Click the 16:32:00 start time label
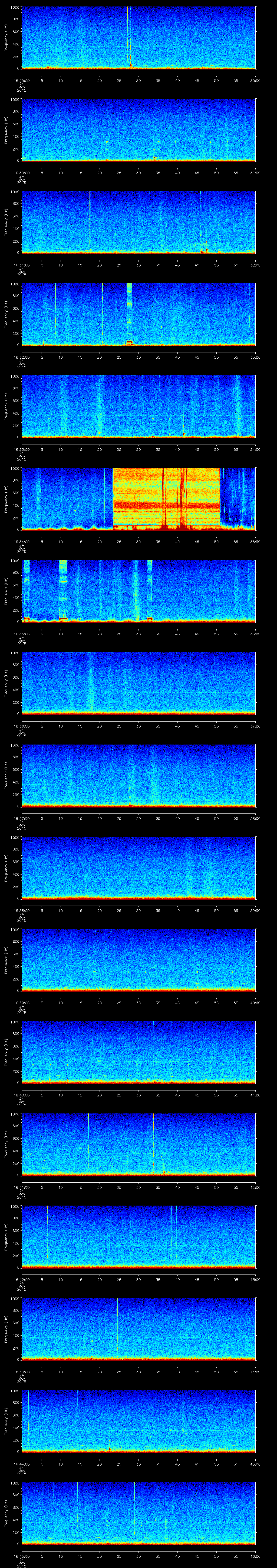The width and height of the screenshot is (277, 1568). 21,357
